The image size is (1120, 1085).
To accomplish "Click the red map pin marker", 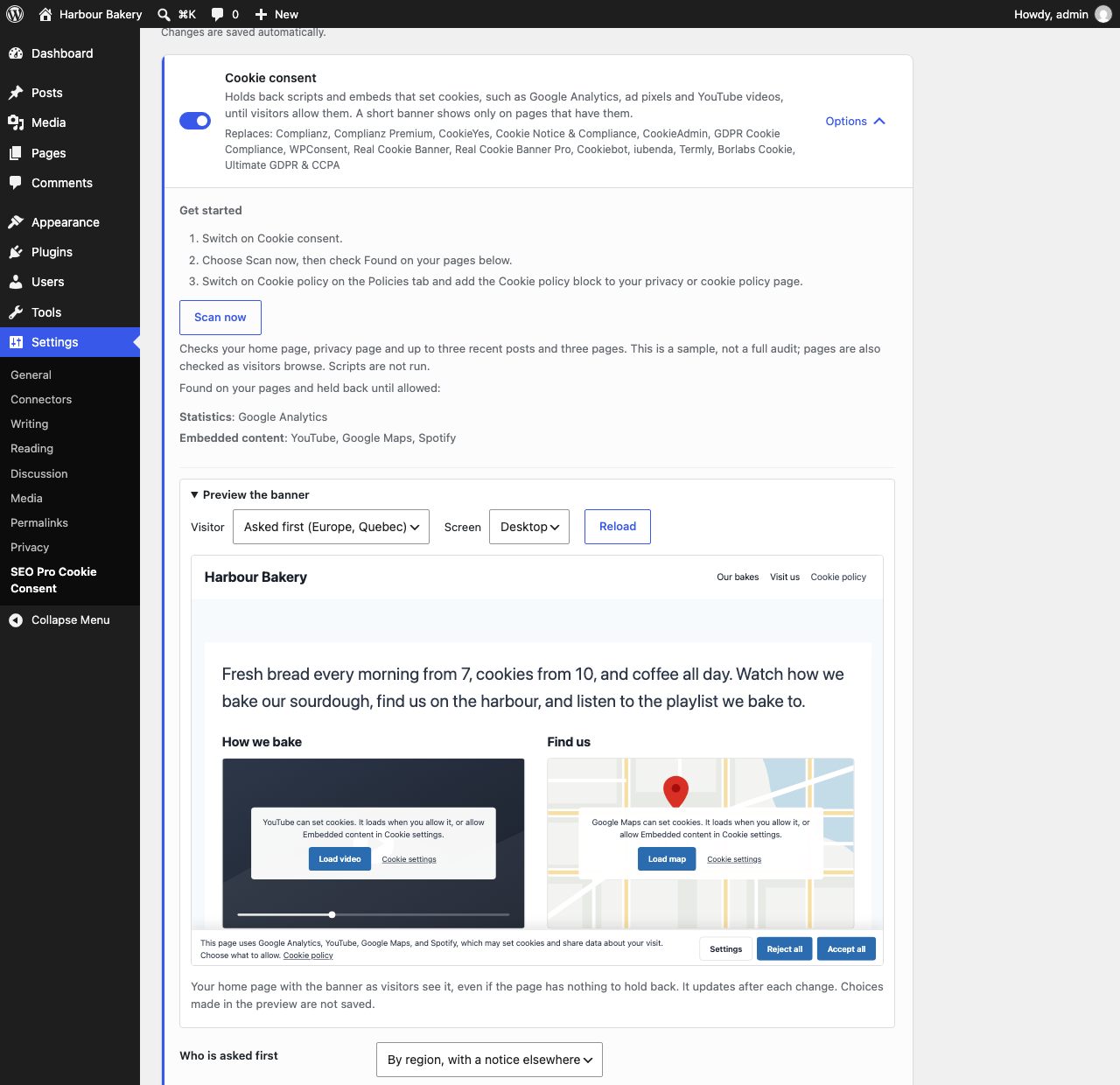I will tap(675, 791).
